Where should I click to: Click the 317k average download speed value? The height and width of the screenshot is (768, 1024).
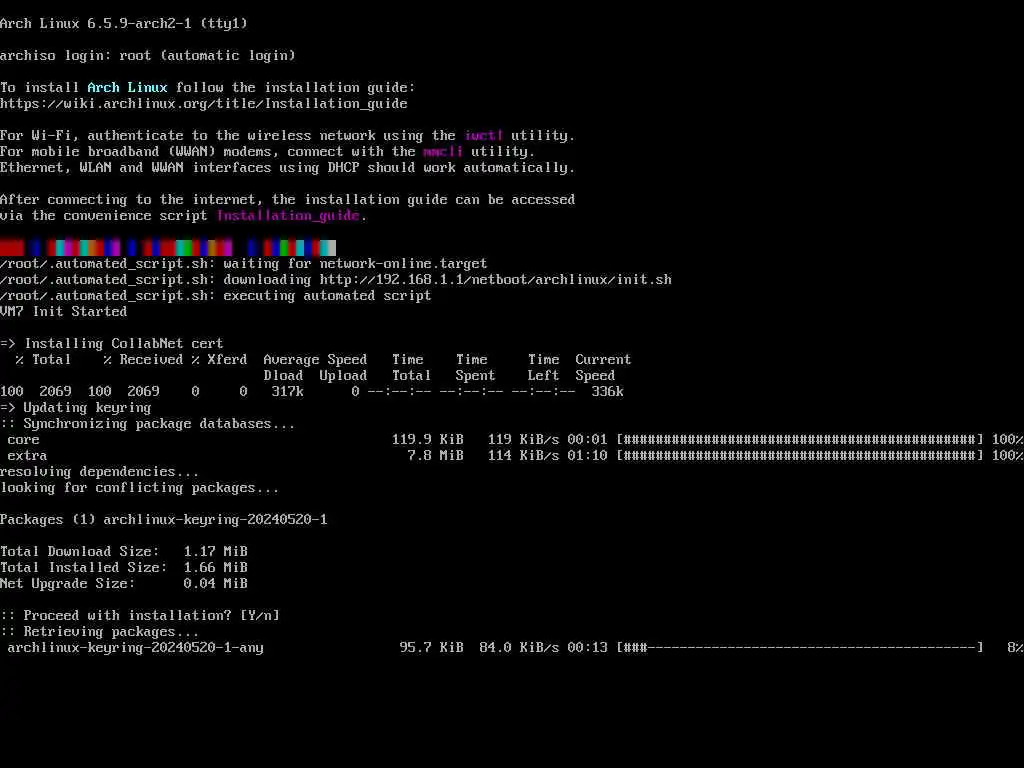point(287,391)
